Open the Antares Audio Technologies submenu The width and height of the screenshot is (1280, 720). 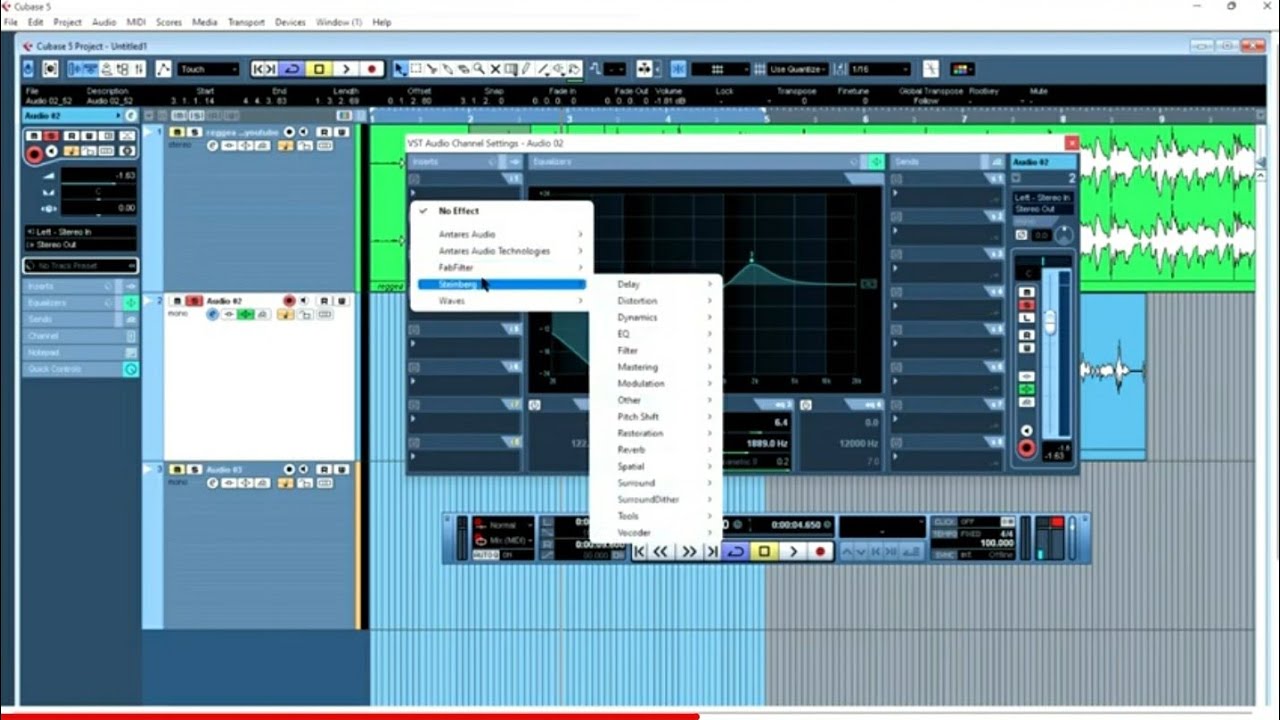tap(501, 251)
